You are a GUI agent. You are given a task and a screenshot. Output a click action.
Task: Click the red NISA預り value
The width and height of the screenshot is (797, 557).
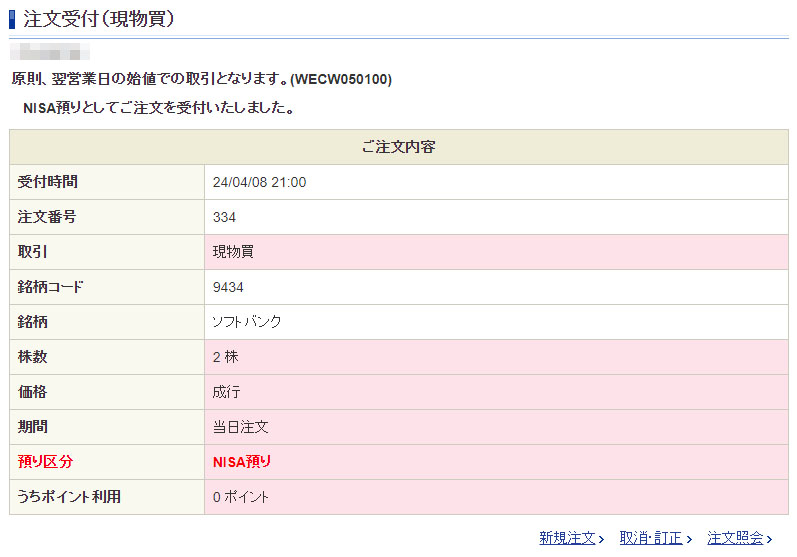point(242,462)
